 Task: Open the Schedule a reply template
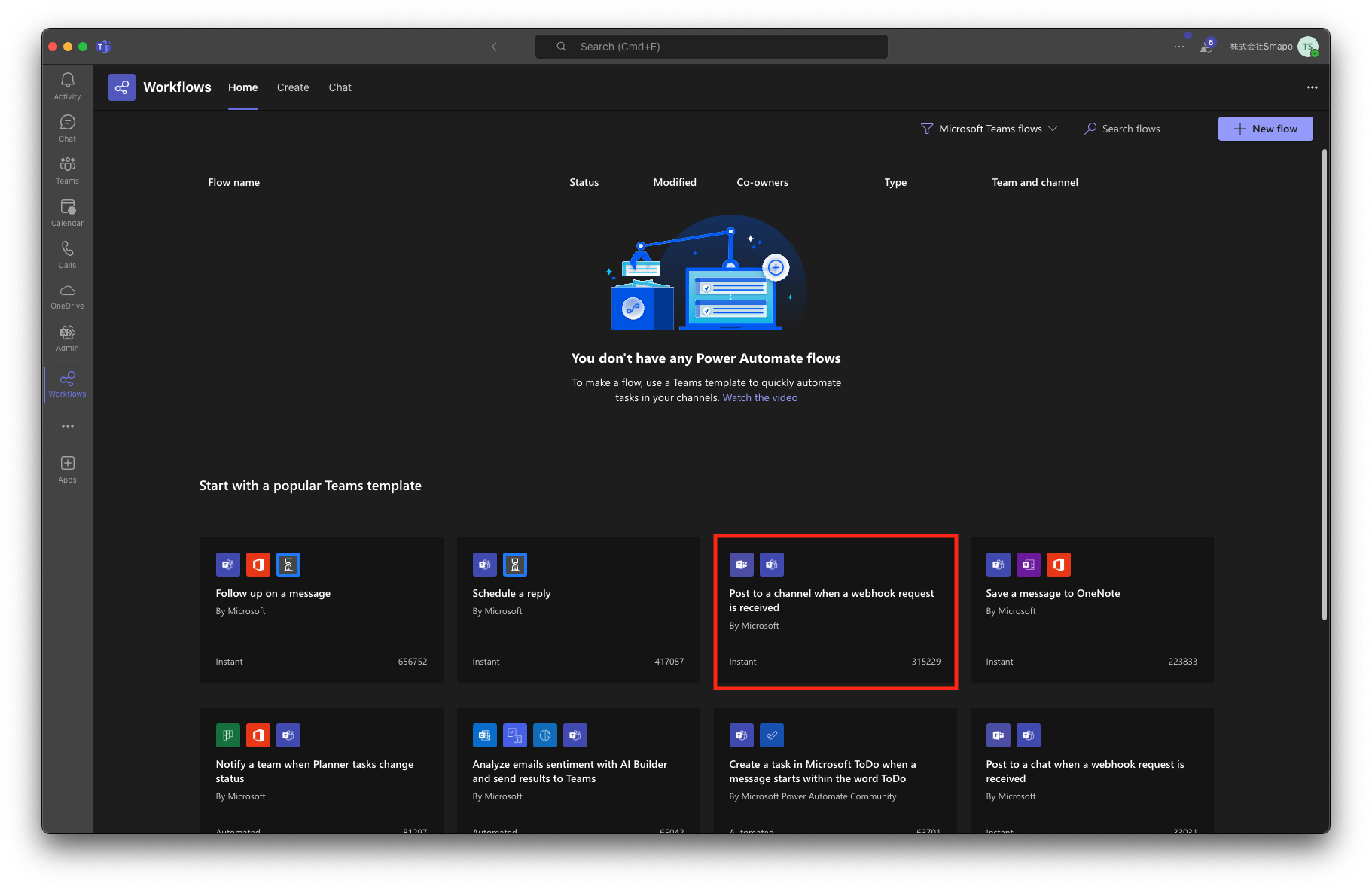click(x=578, y=610)
